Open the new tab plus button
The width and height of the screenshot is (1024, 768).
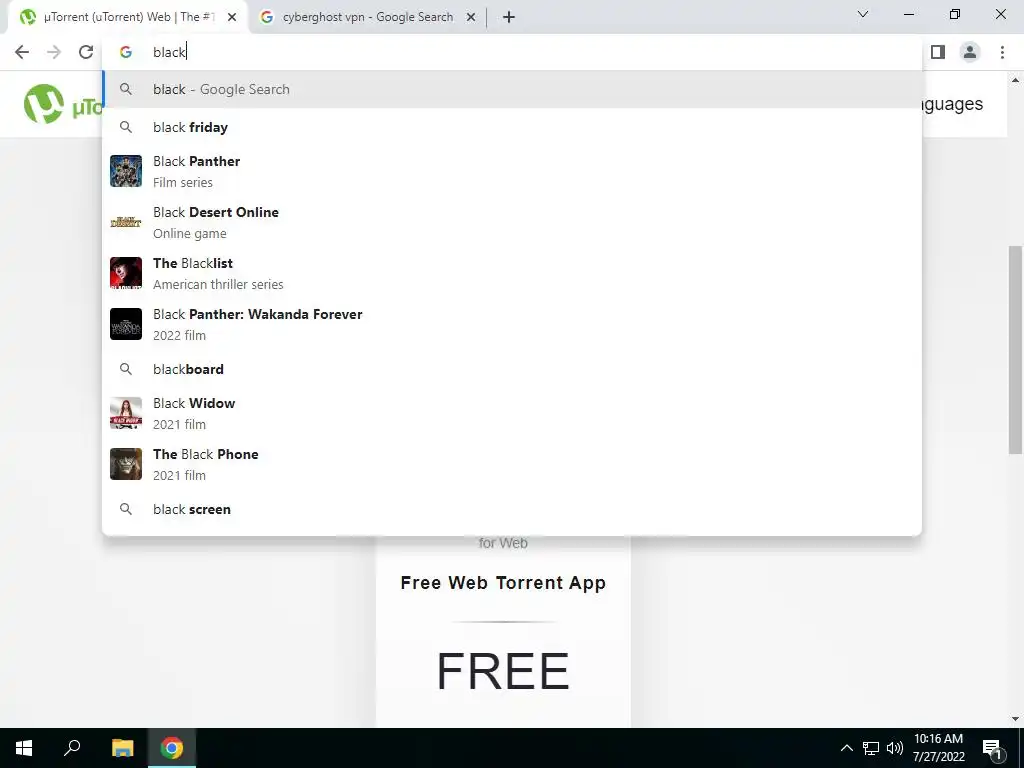(x=509, y=18)
